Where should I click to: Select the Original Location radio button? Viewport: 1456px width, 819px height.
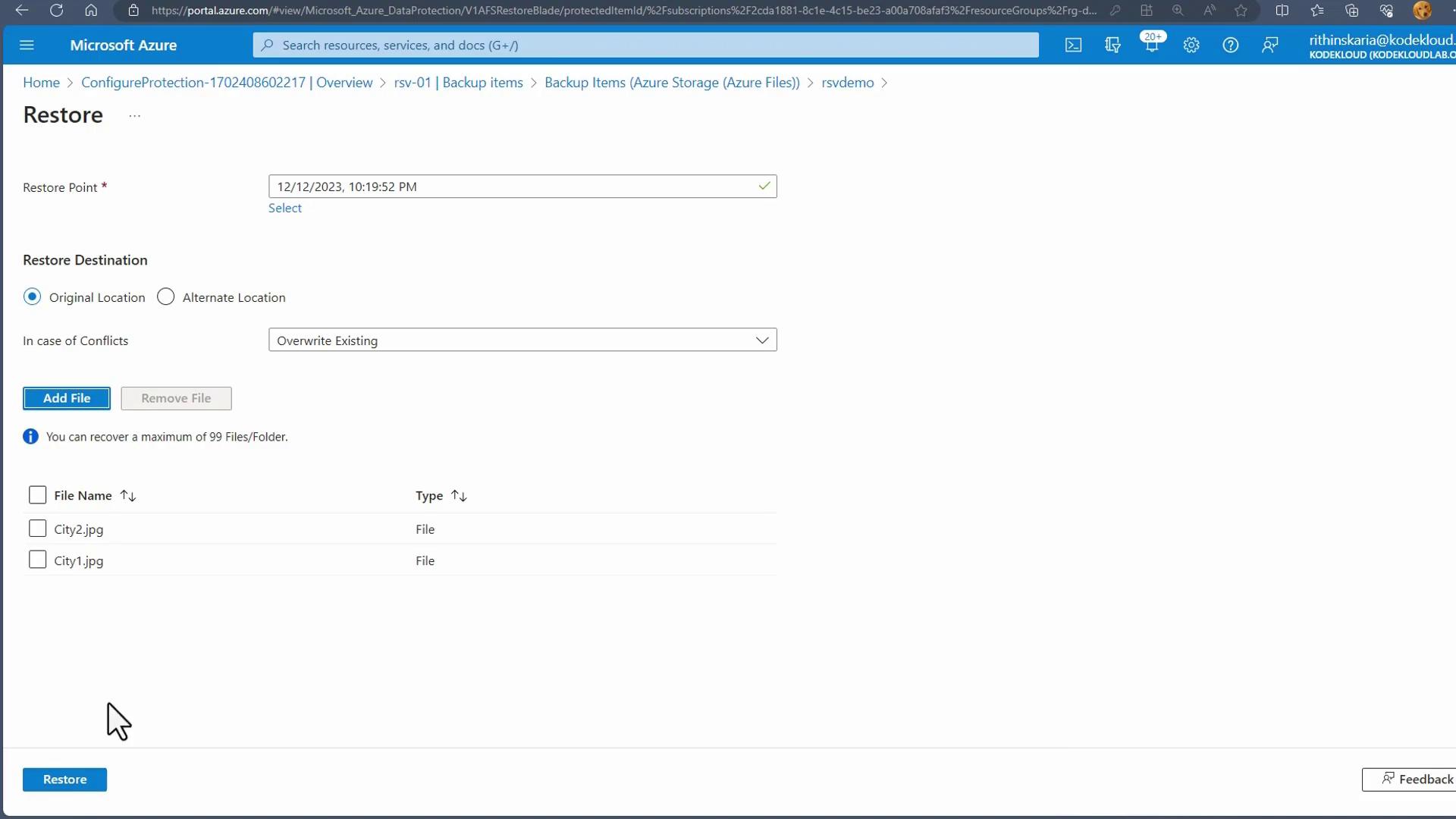[32, 297]
